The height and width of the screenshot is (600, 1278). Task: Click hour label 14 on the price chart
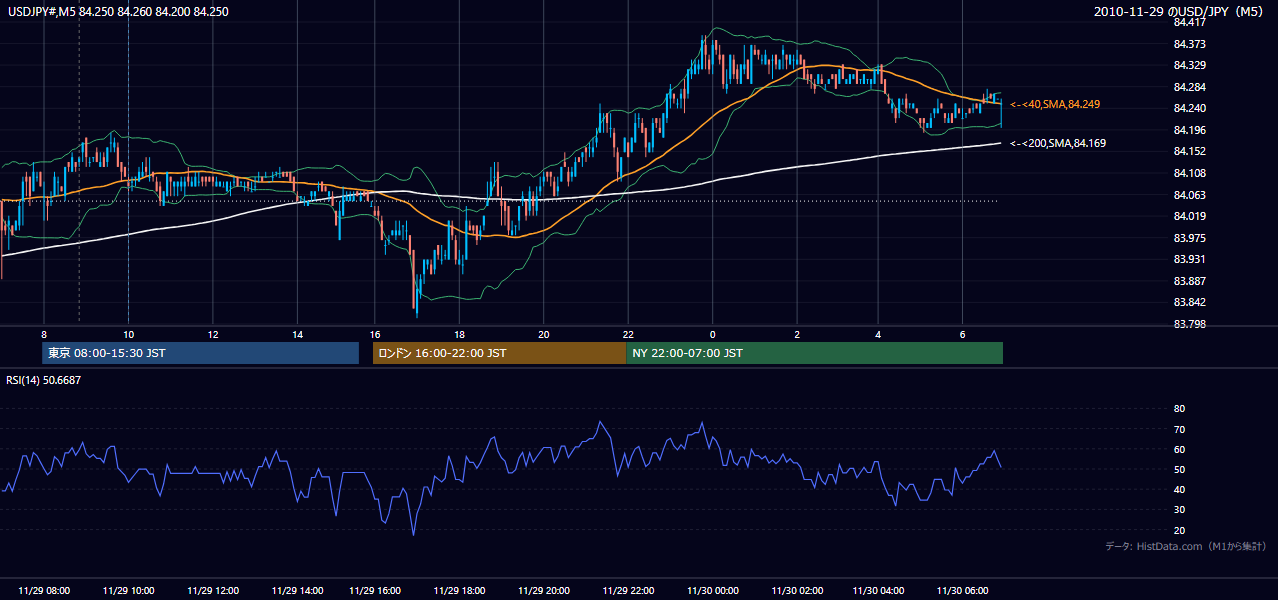(x=298, y=334)
